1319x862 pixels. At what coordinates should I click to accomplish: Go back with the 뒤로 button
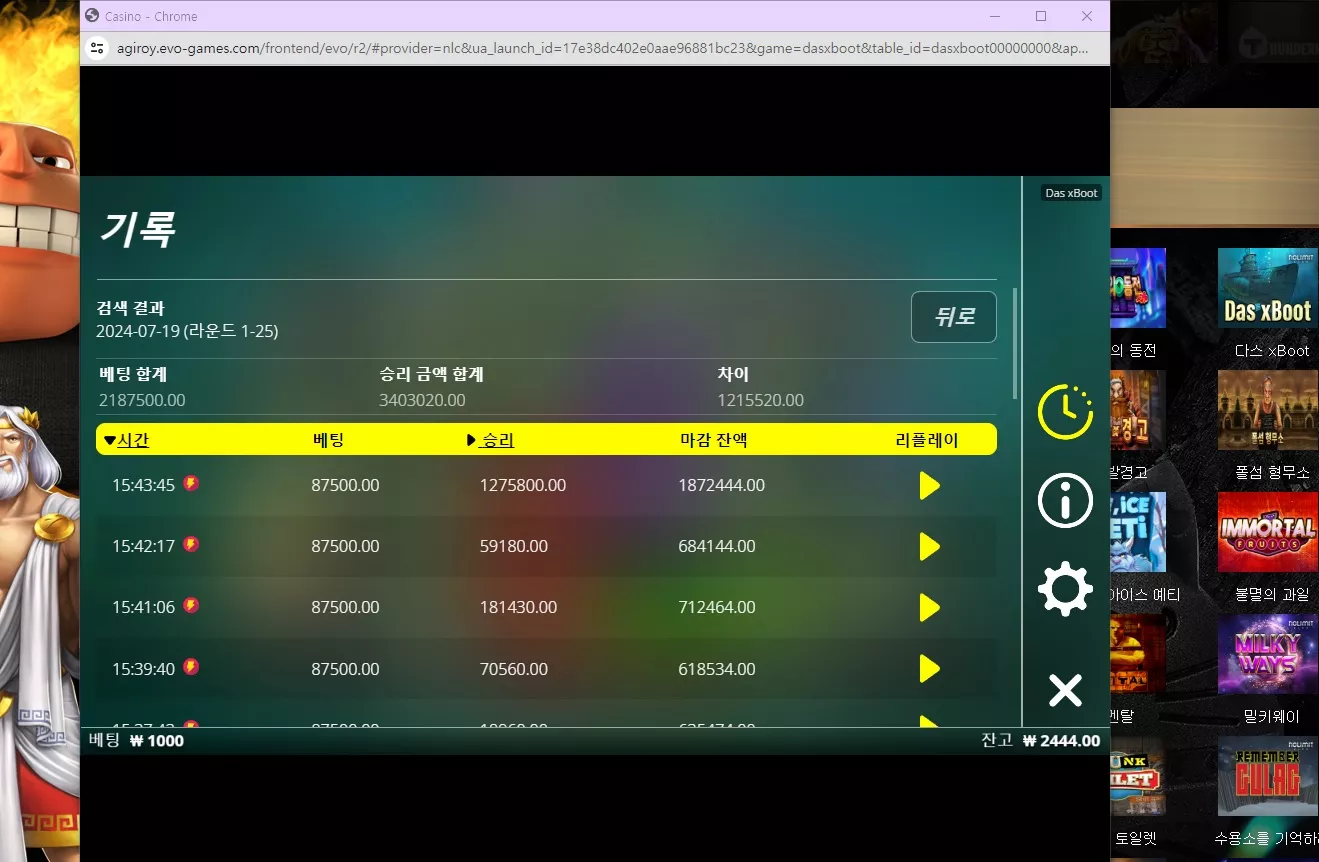(x=954, y=317)
